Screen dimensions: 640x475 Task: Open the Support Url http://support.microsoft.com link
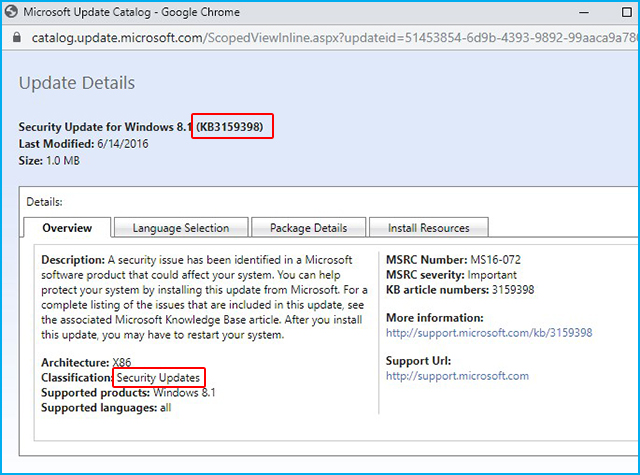click(457, 376)
